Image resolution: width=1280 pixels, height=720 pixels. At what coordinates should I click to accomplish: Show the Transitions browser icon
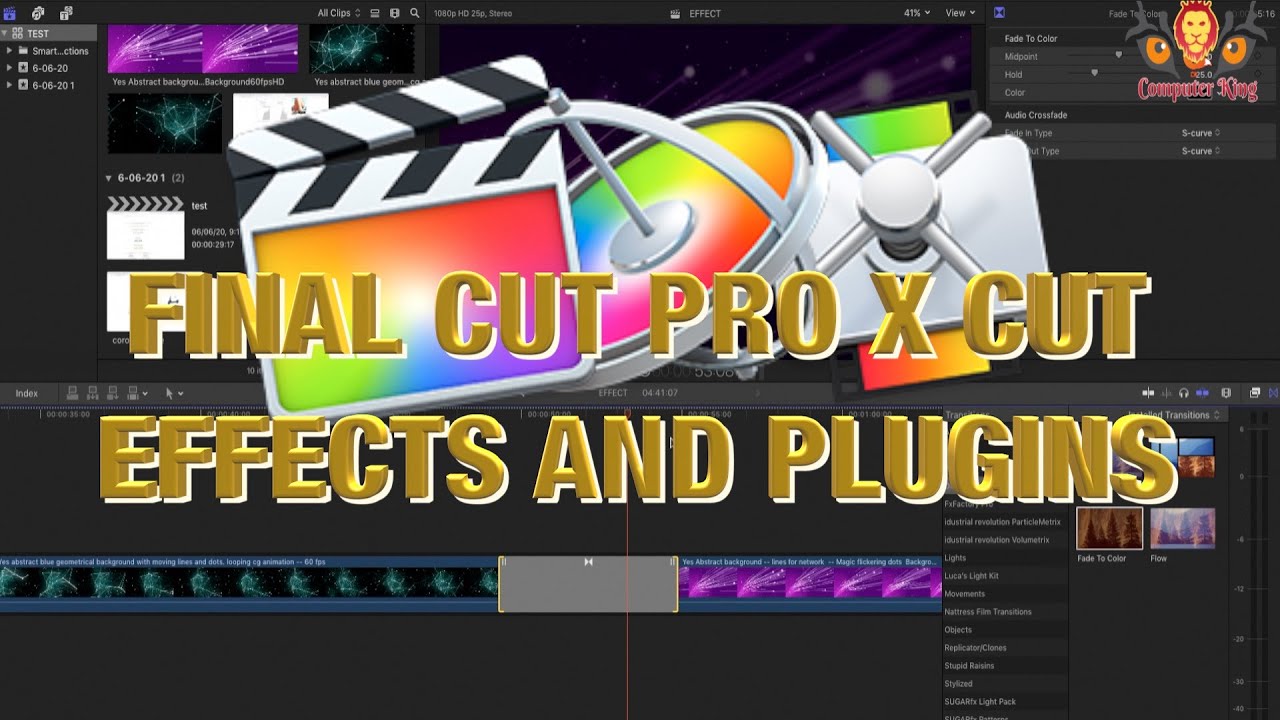1273,394
